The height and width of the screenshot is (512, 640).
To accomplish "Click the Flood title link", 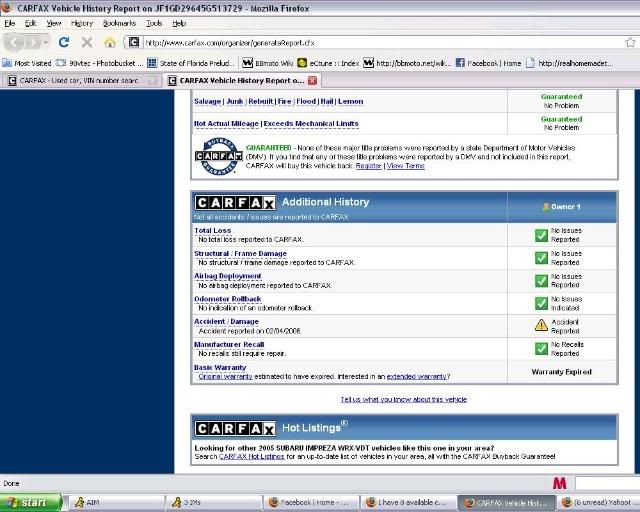I will click(306, 101).
